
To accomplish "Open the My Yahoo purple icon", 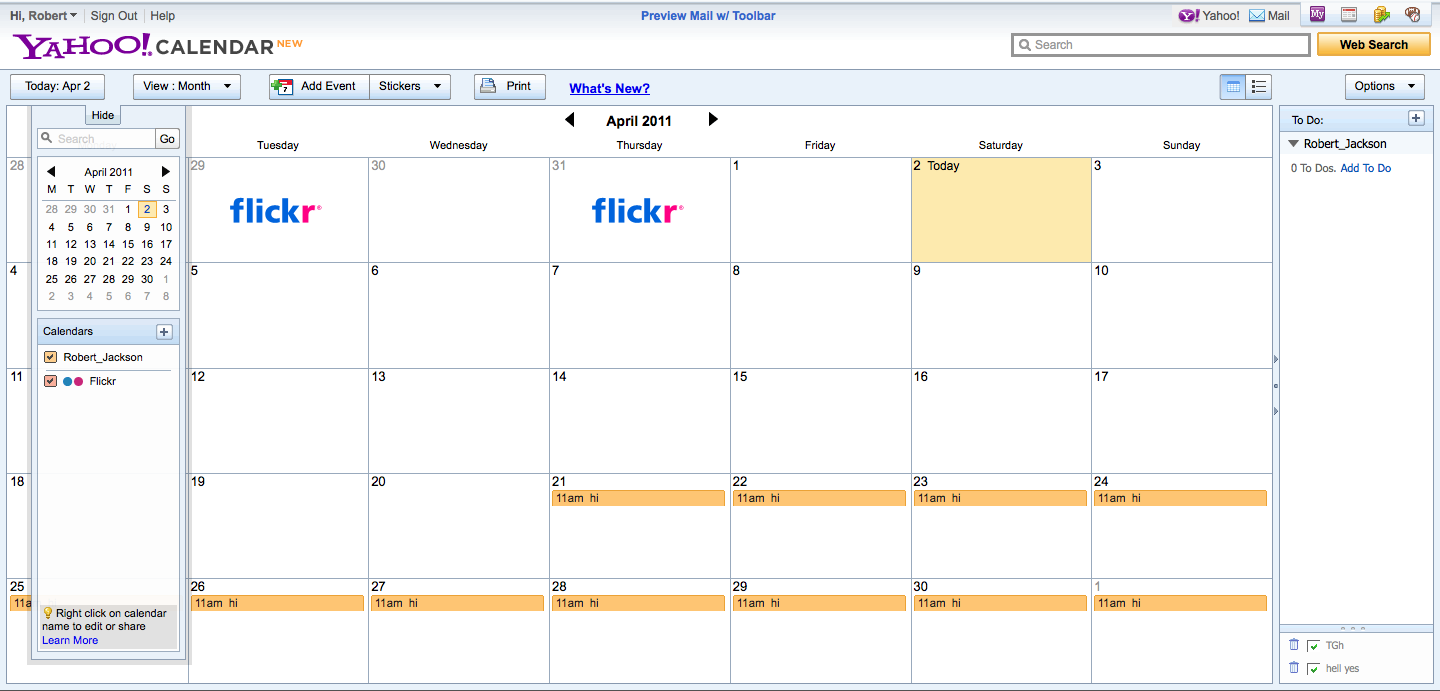I will pos(1318,14).
